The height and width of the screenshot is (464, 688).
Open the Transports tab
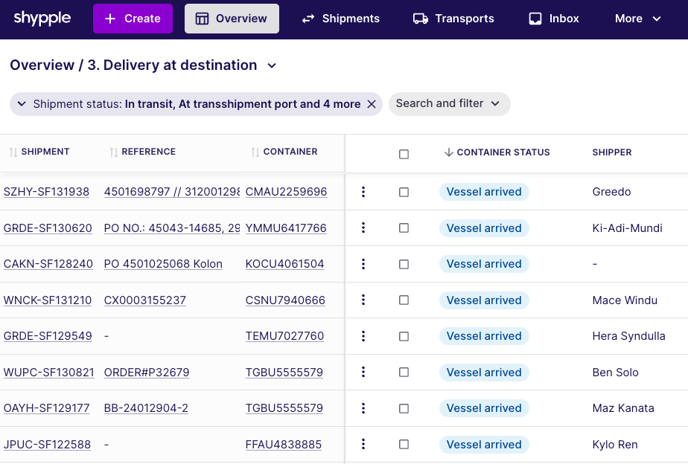click(453, 18)
